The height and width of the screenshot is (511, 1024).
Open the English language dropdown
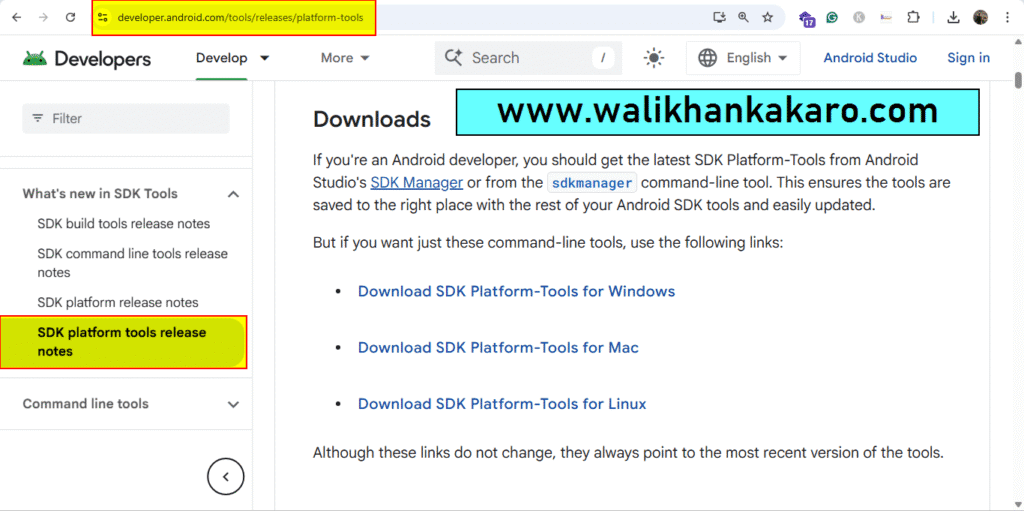coord(743,58)
